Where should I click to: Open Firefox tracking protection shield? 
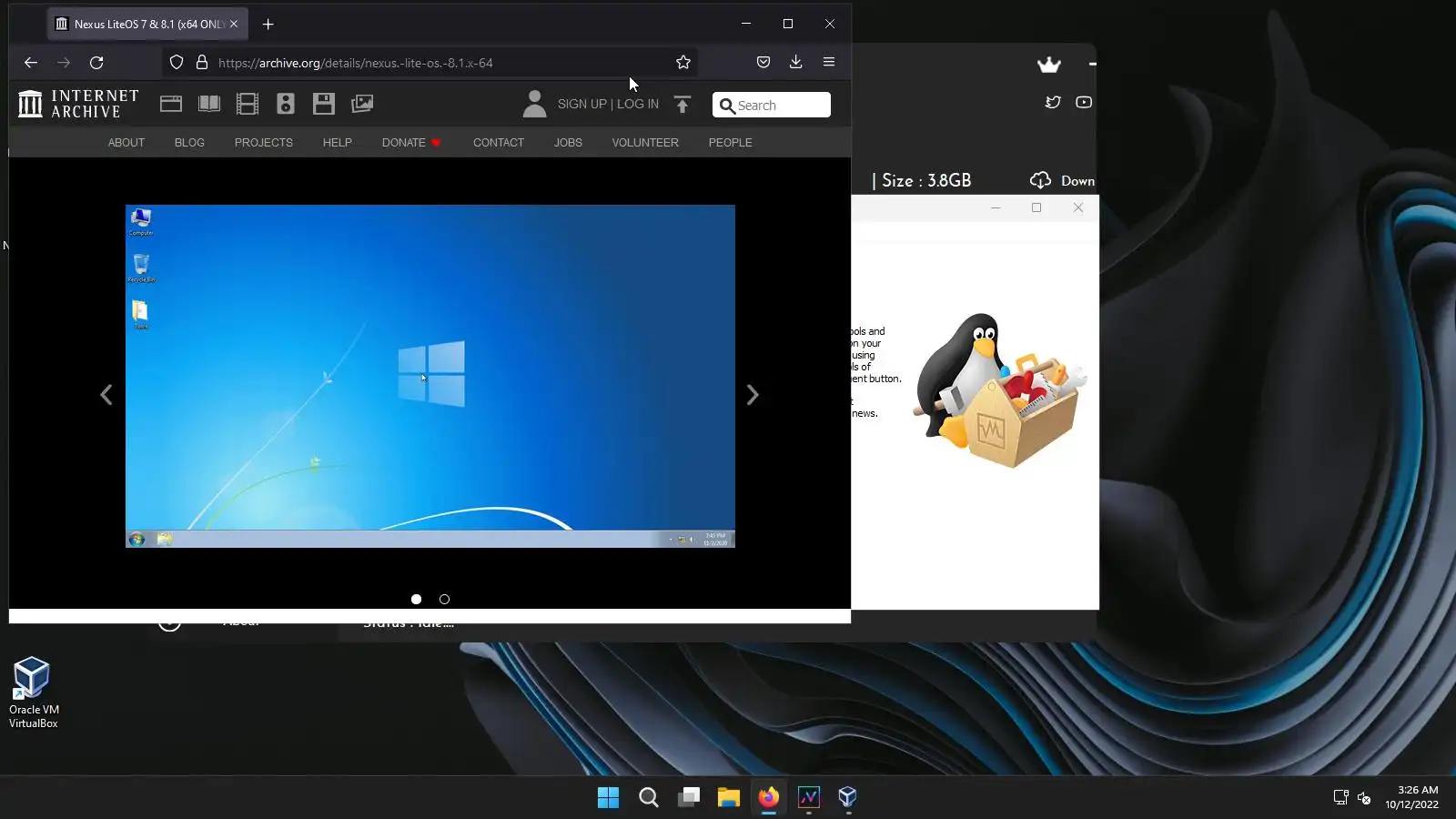pos(177,63)
